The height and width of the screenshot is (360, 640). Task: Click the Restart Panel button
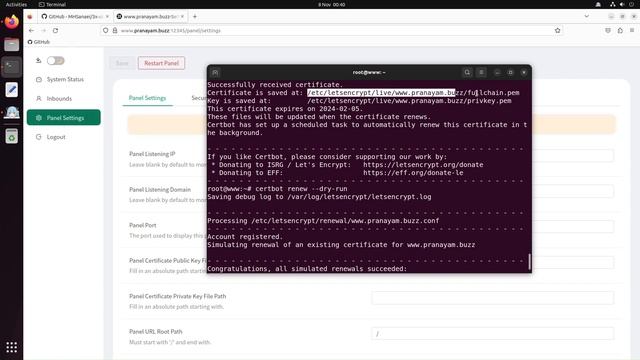(x=161, y=63)
